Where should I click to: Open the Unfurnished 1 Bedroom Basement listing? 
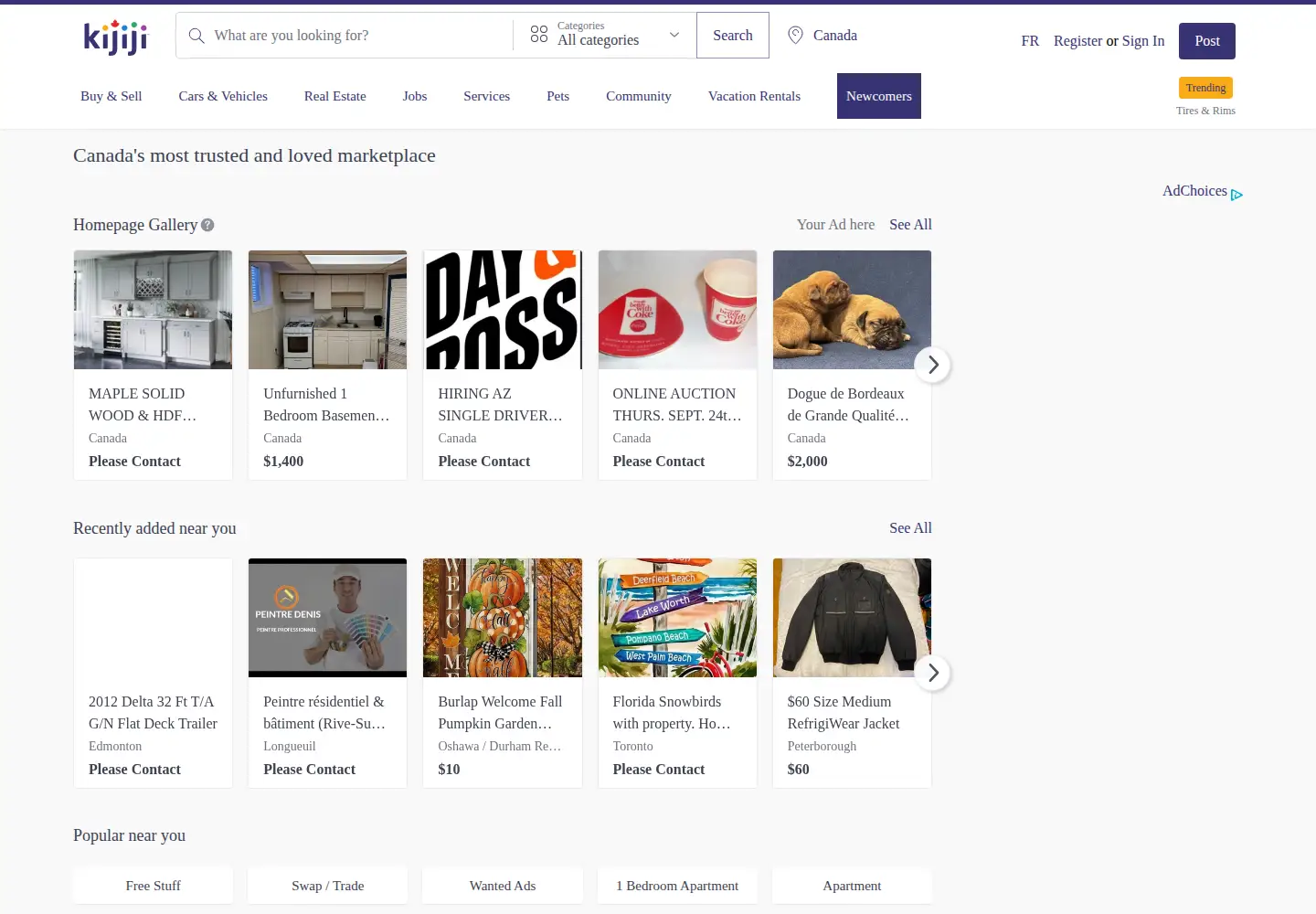pyautogui.click(x=327, y=366)
